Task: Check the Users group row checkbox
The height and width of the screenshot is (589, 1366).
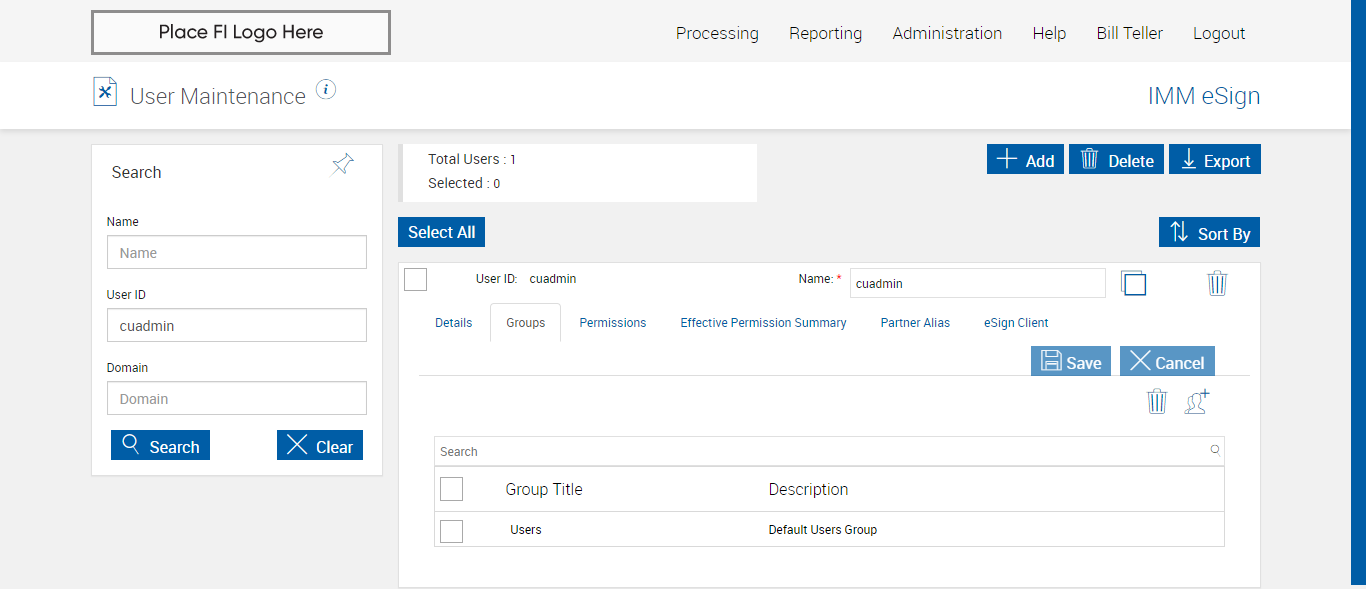Action: 452,531
